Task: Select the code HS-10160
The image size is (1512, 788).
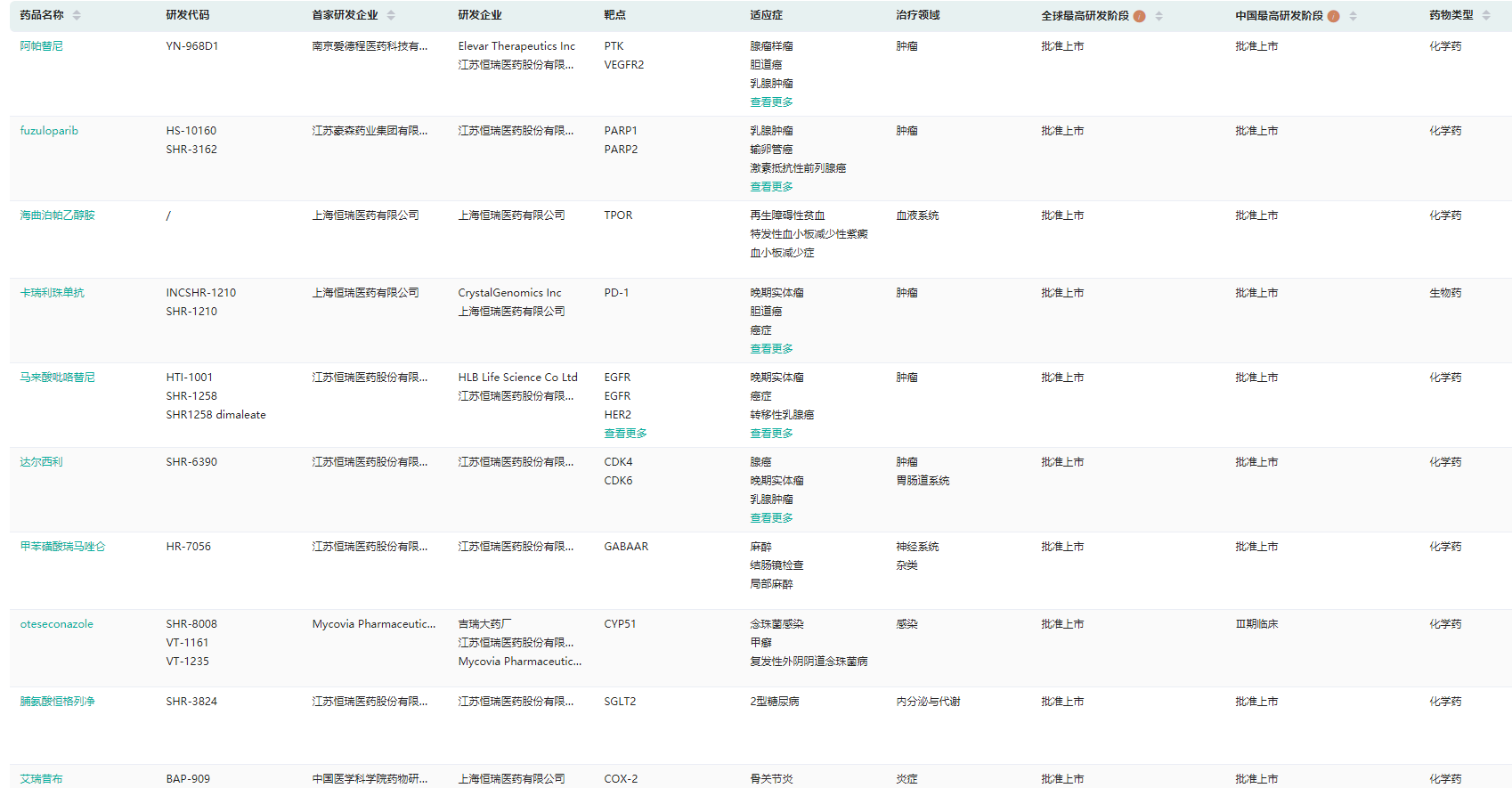Action: (x=191, y=131)
